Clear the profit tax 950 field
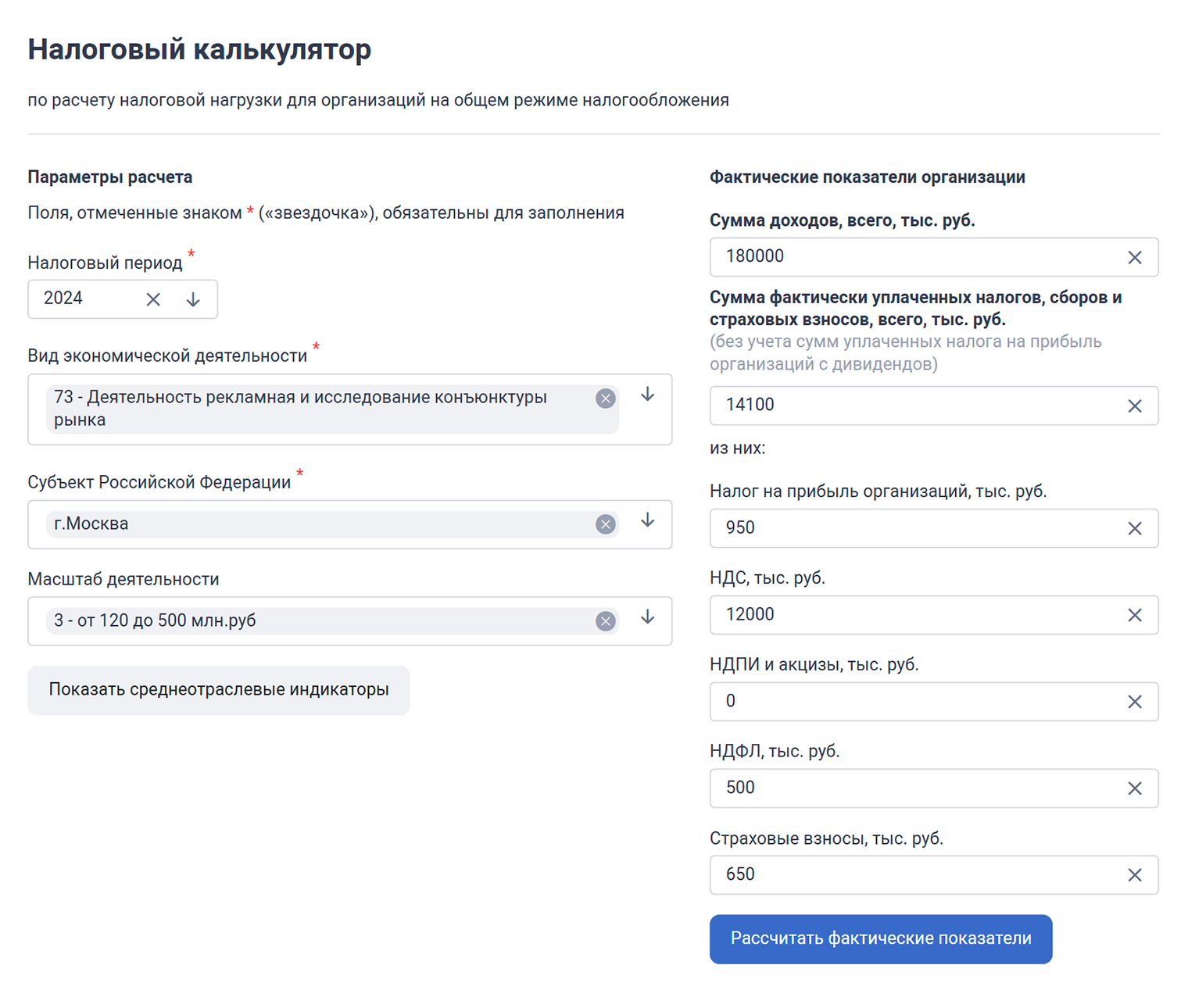 [x=1135, y=528]
